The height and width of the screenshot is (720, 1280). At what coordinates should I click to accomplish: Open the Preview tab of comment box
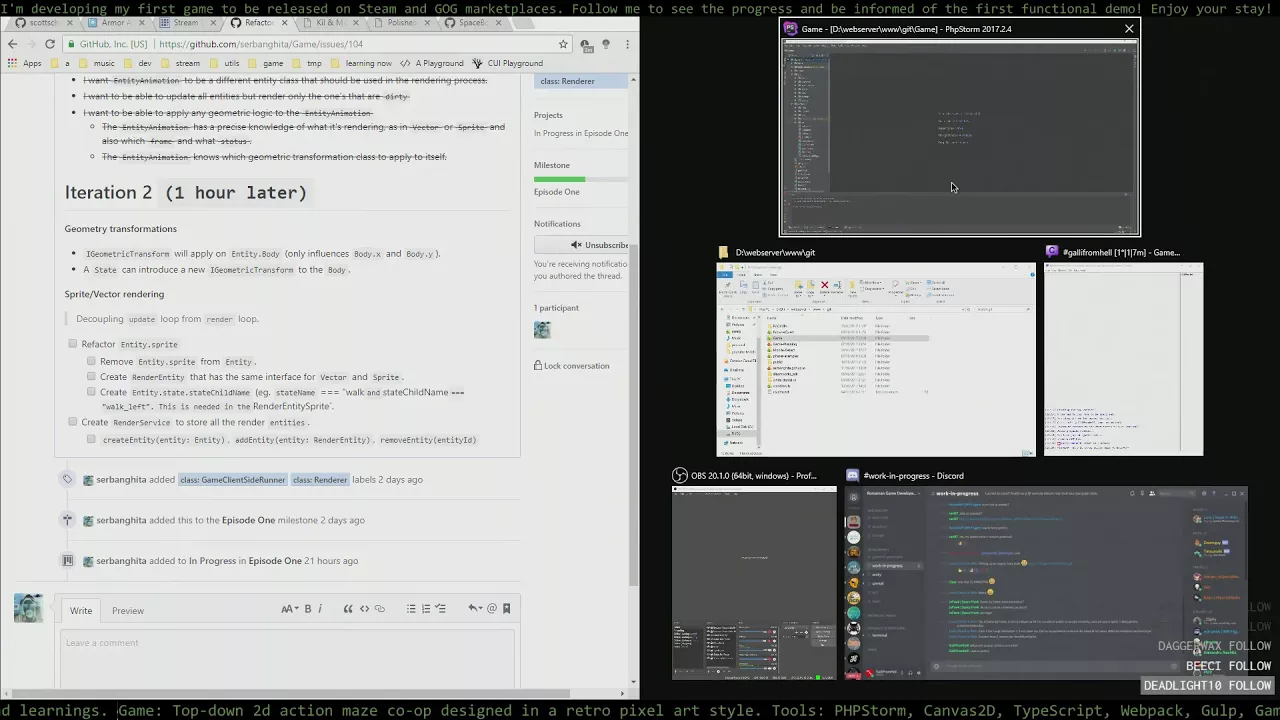127,610
